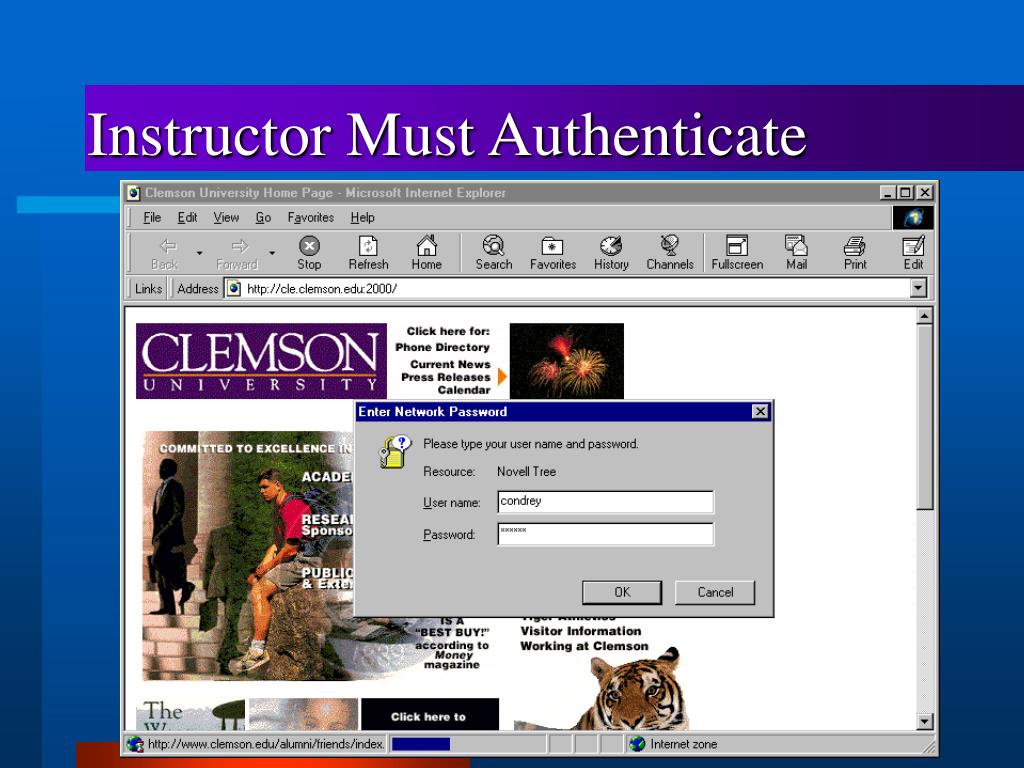The image size is (1024, 768).
Task: Click the key icon in password dialog
Action: [394, 452]
